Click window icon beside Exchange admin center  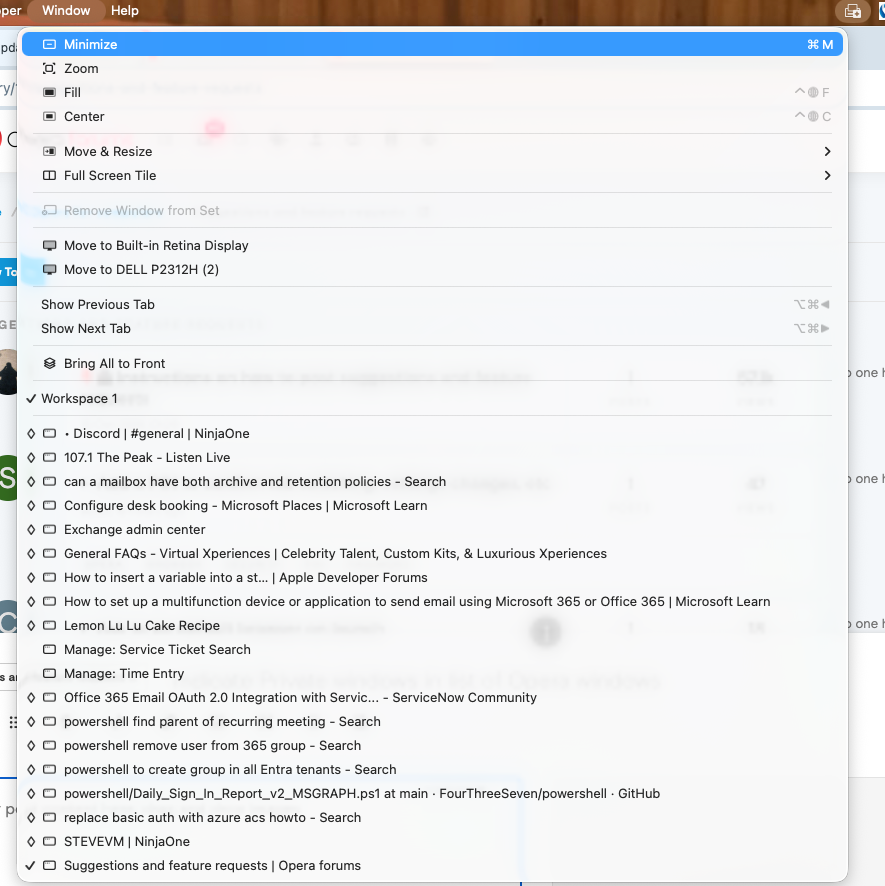pyautogui.click(x=50, y=529)
